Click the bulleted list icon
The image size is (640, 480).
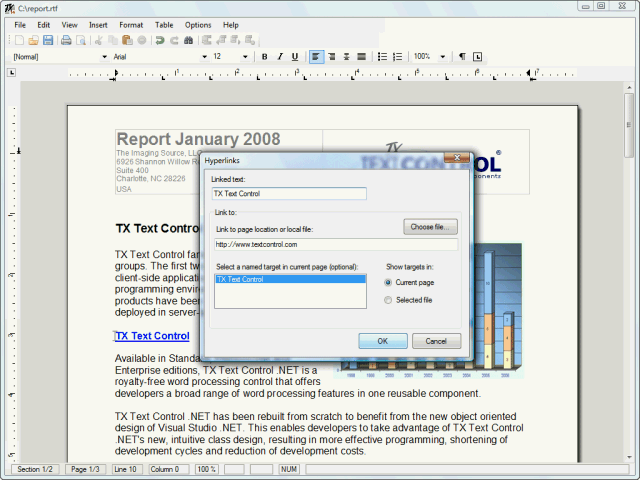click(383, 57)
